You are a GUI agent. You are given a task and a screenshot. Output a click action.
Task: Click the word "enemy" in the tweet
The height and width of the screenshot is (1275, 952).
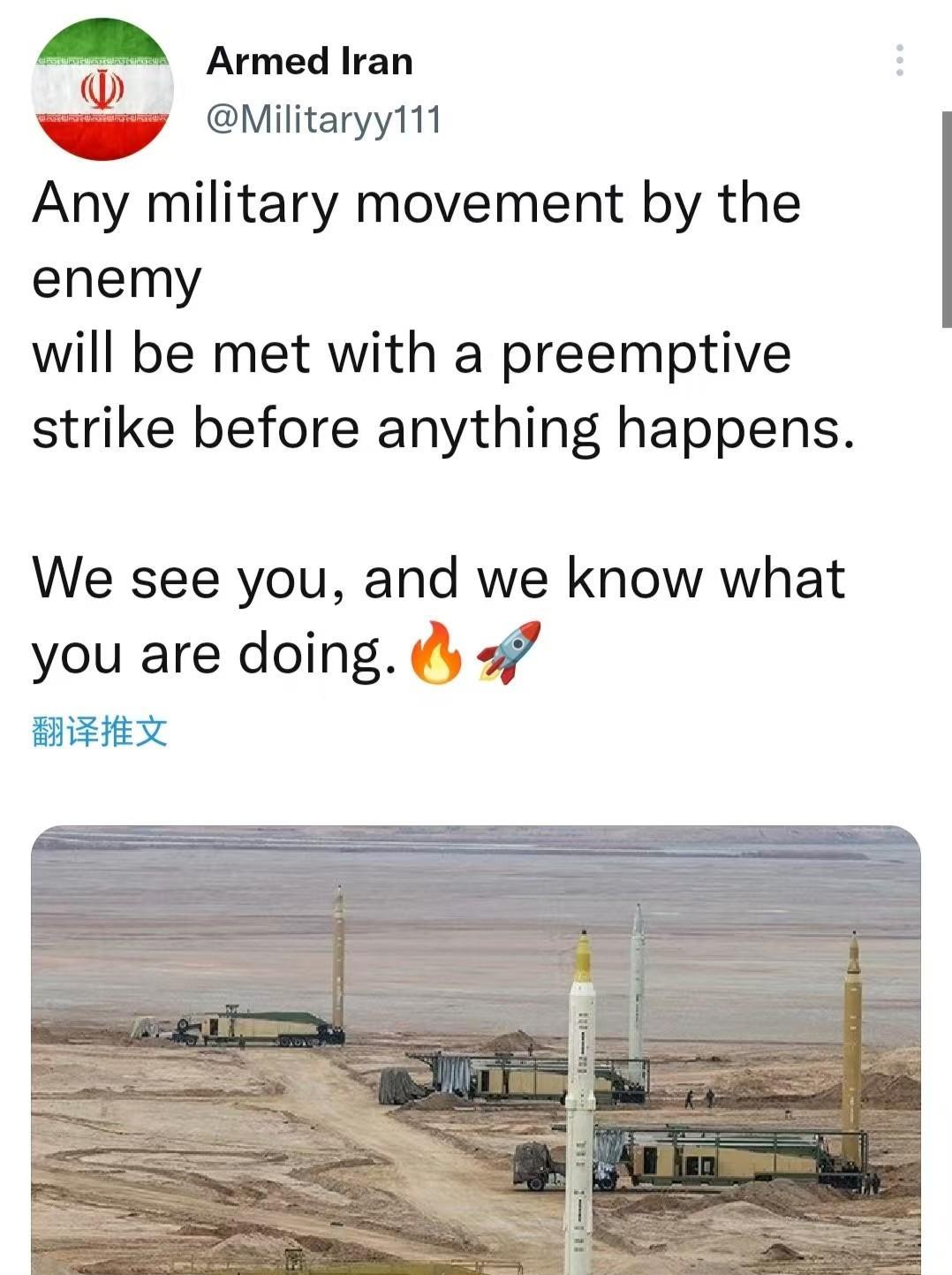tap(117, 281)
